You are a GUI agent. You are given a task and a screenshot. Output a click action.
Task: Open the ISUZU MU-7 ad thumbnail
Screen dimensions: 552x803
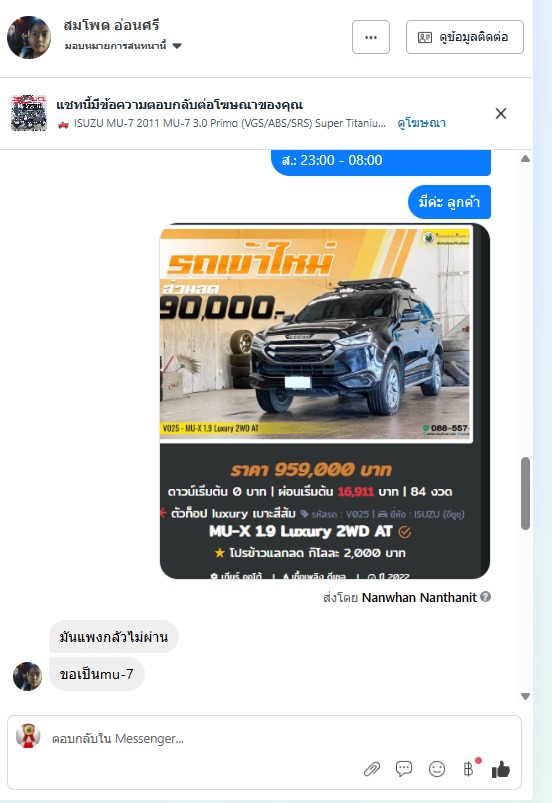29,113
